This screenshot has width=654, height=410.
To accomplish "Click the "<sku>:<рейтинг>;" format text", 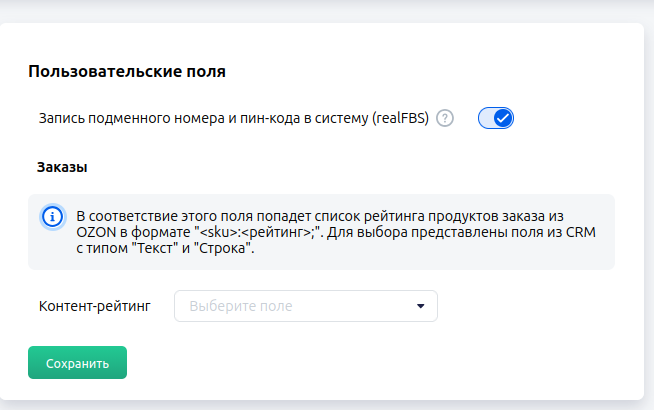I will click(x=258, y=232).
